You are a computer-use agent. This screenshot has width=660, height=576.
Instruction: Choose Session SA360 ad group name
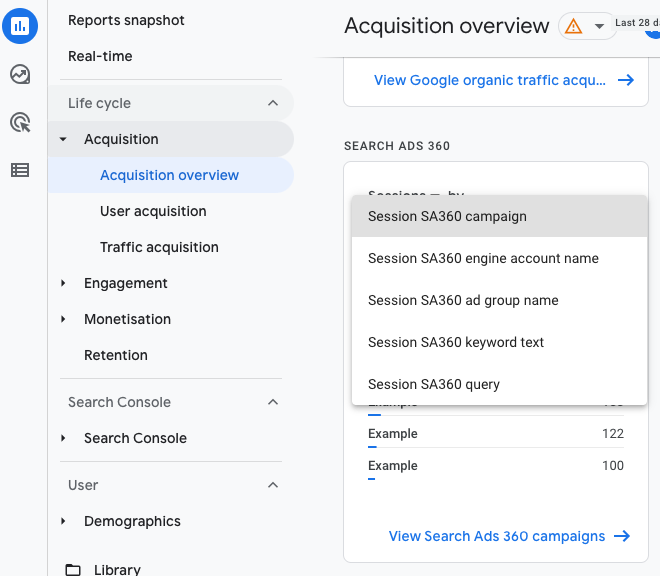[x=463, y=300]
